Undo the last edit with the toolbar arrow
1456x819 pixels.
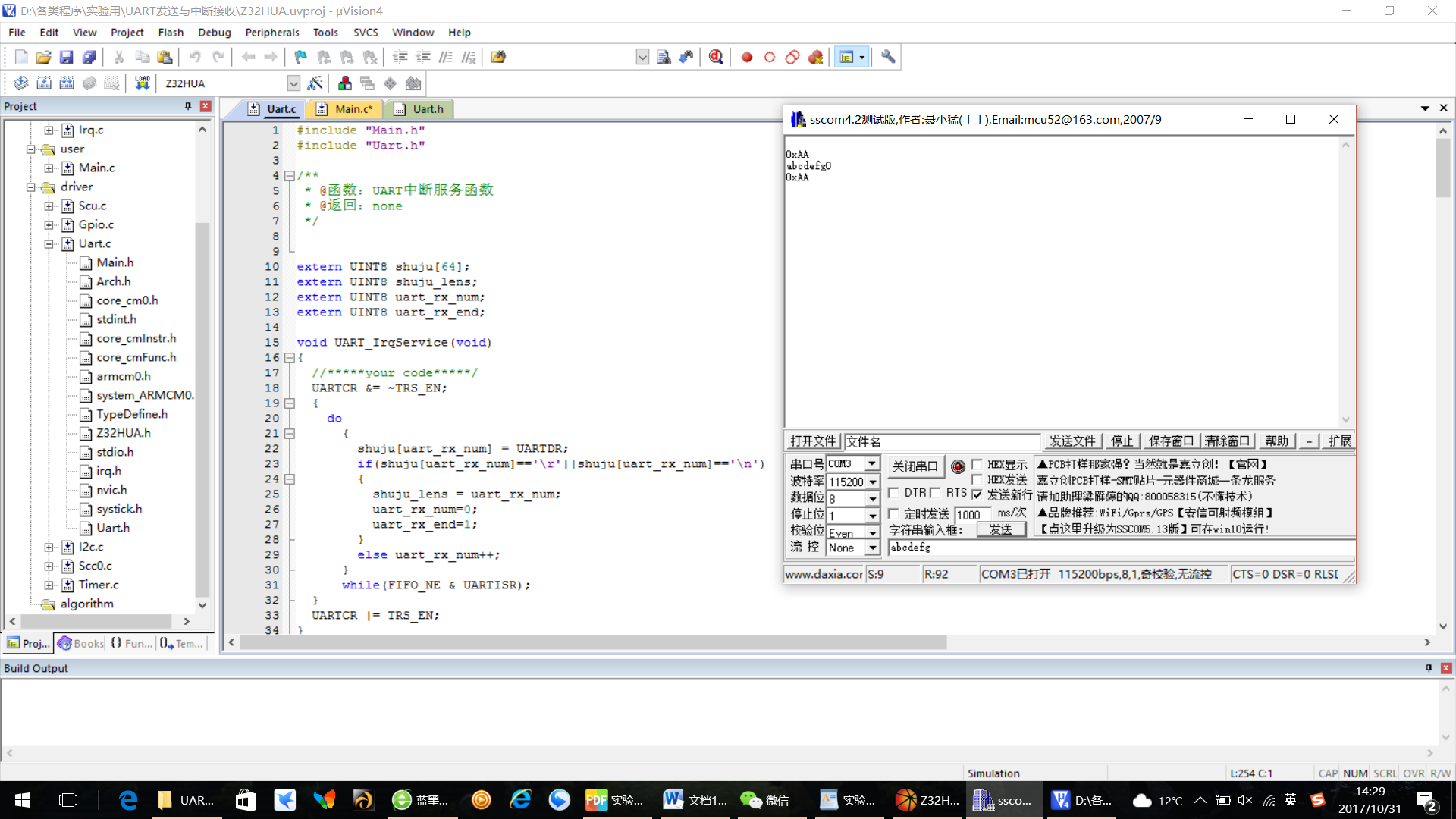tap(195, 57)
